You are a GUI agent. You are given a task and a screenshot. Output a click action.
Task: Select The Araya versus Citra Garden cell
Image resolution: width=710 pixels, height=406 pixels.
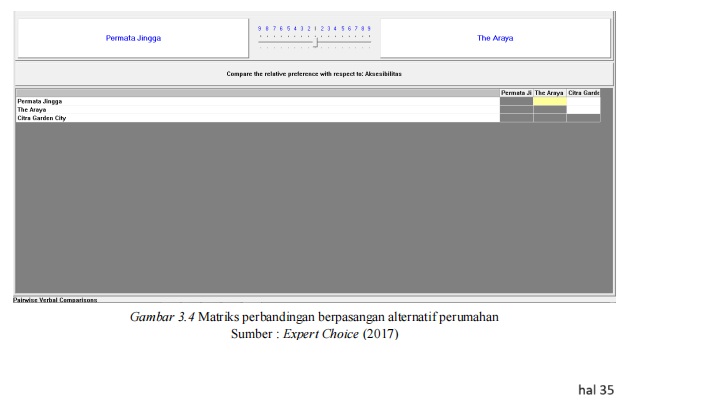[x=583, y=110]
